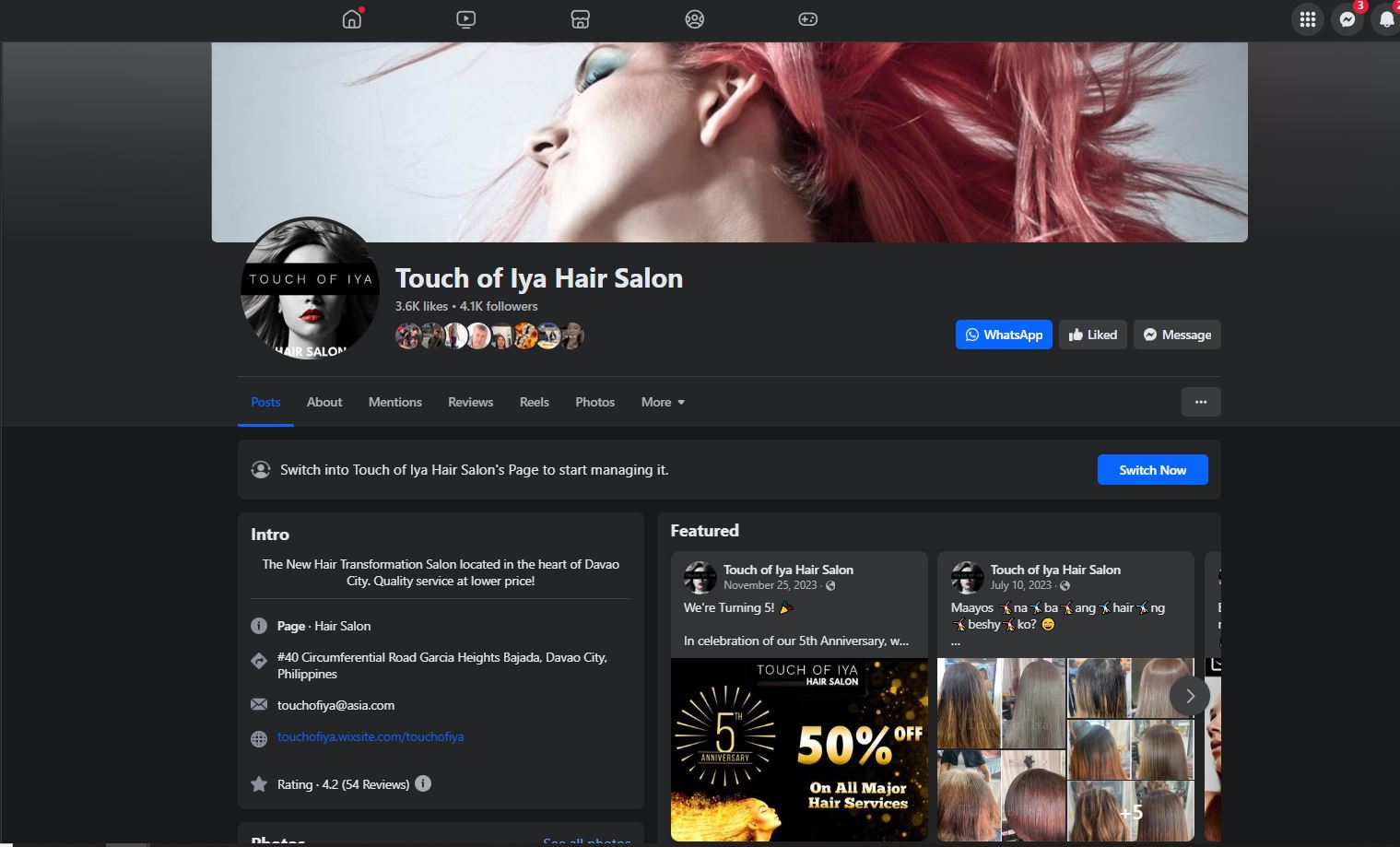
Task: Click the touchofiya@asia.com email address
Action: [x=336, y=705]
